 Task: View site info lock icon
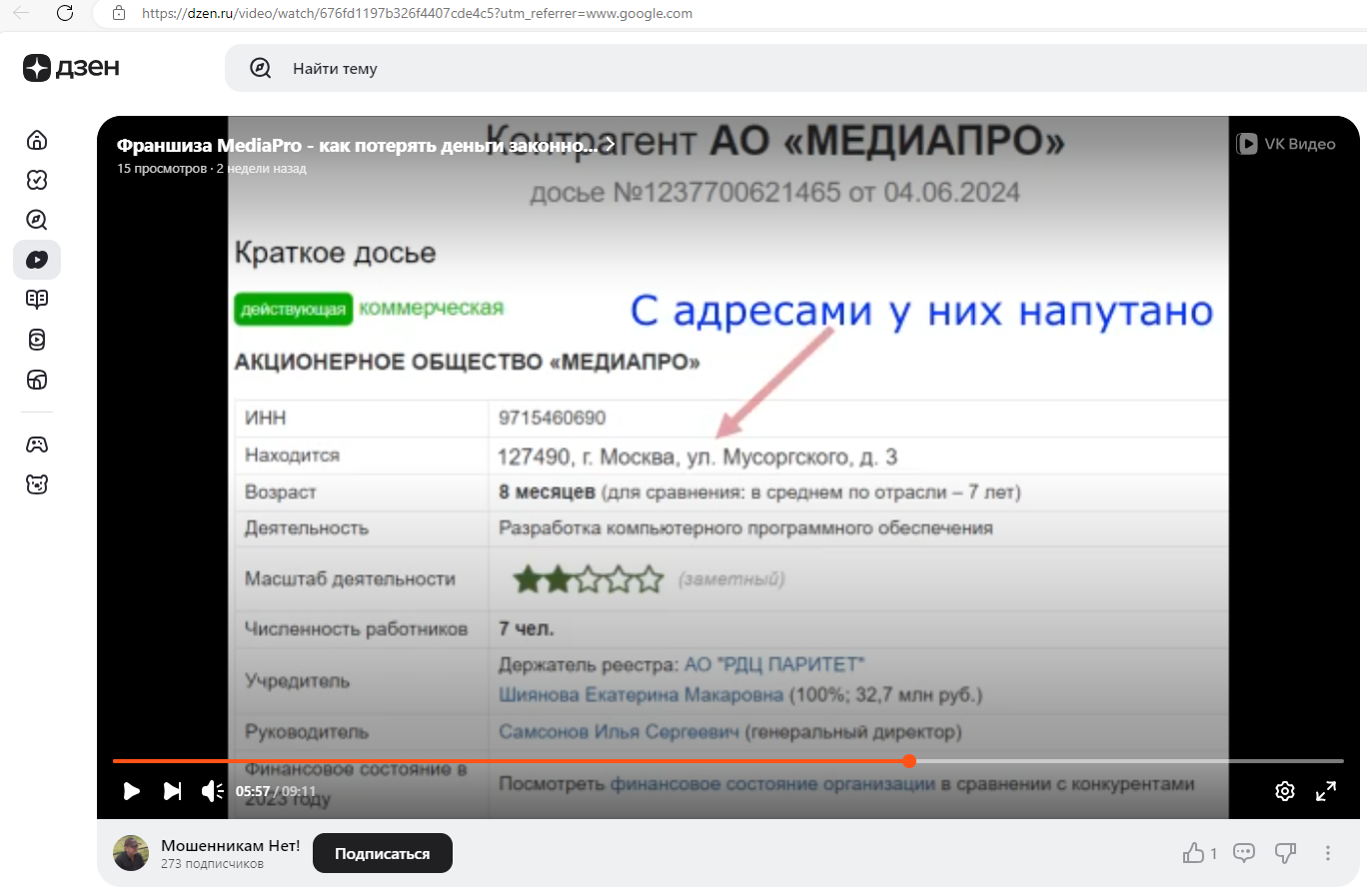(x=119, y=13)
